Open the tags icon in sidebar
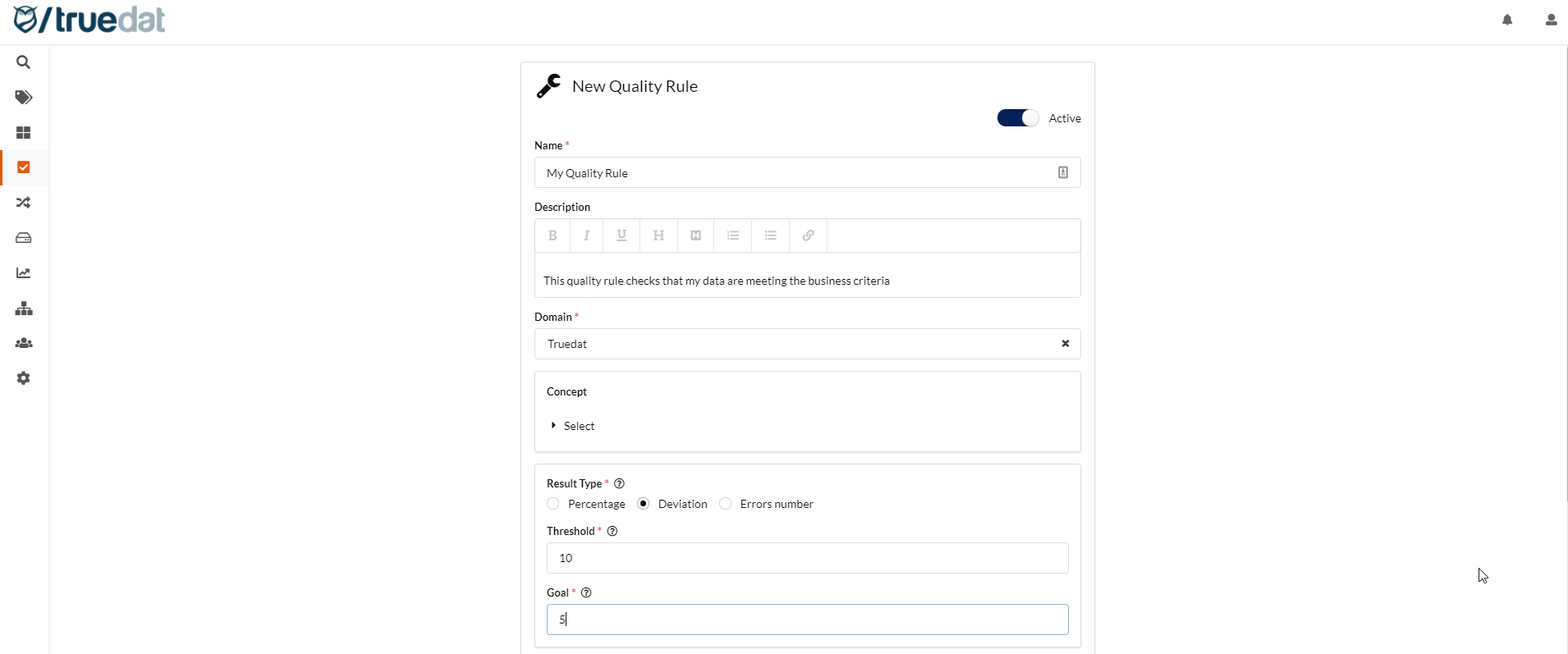The image size is (1568, 654). [x=24, y=98]
